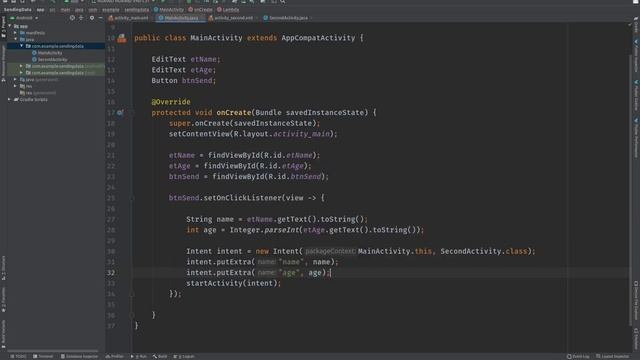Open the Device File Explorer panel
Image resolution: width=640 pixels, height=360 pixels.
636,301
